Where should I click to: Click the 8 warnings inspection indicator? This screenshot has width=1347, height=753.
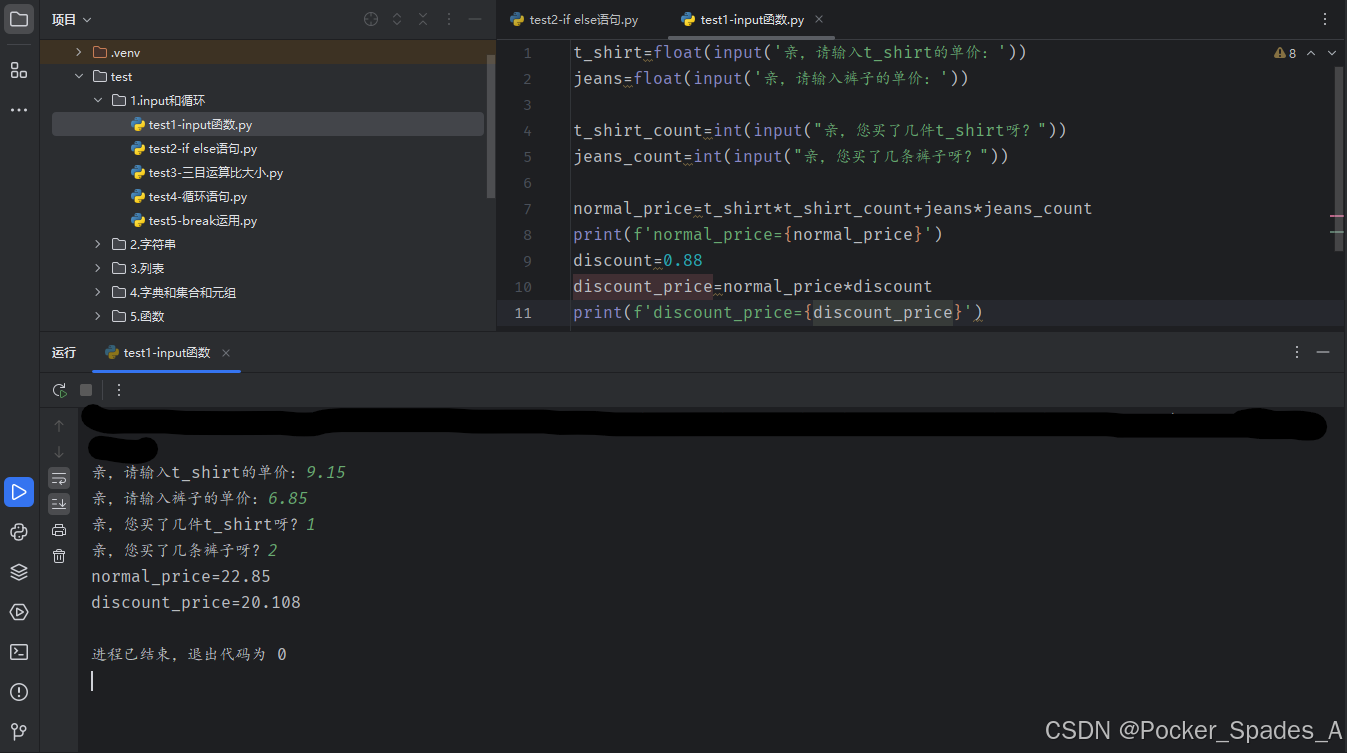click(x=1285, y=53)
